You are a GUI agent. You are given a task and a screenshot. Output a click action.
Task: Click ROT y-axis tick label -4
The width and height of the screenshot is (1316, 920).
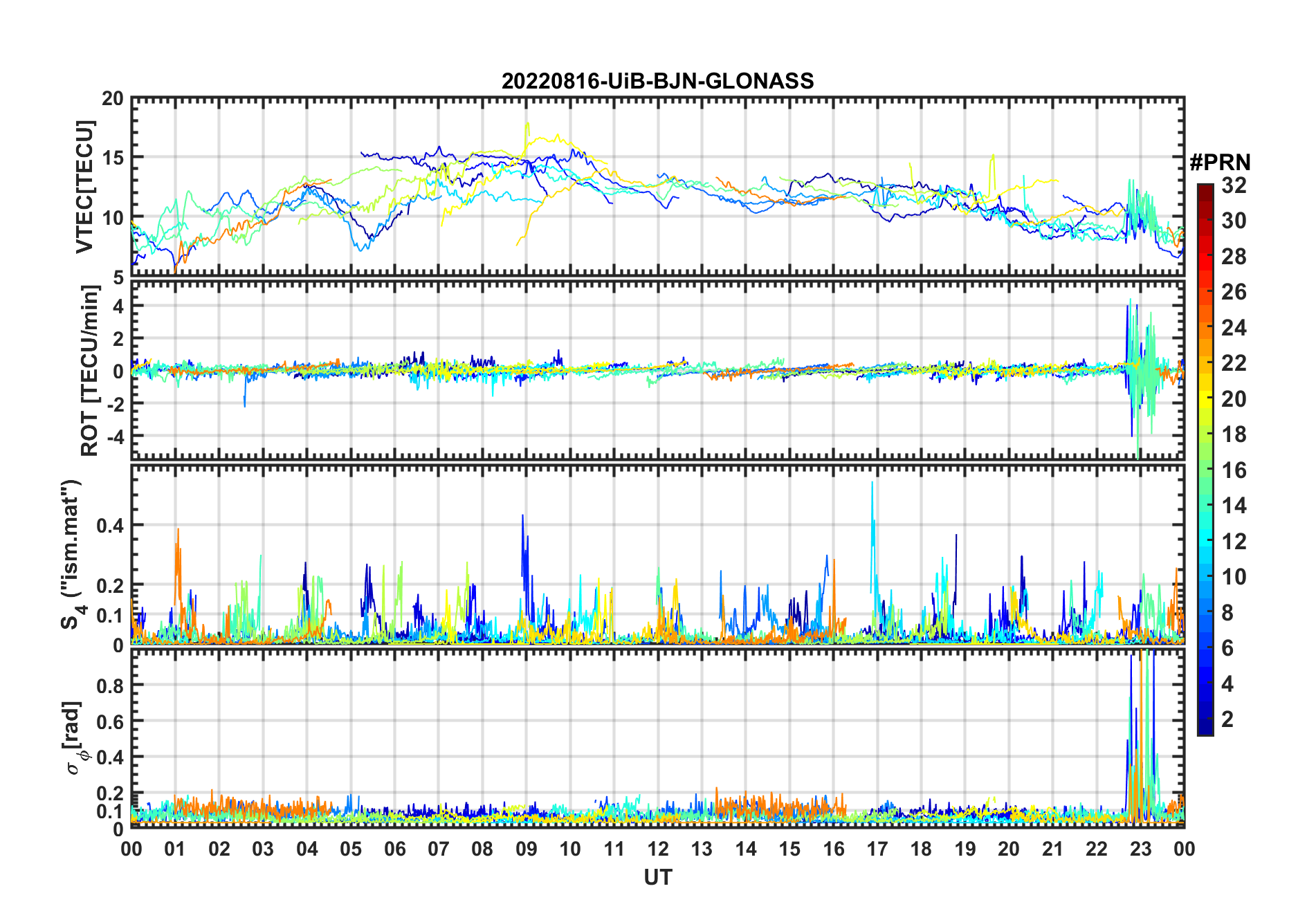tap(115, 437)
